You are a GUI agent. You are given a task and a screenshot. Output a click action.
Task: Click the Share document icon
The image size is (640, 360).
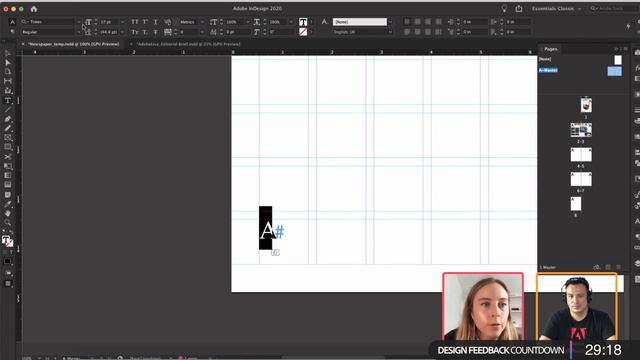tap(519, 9)
